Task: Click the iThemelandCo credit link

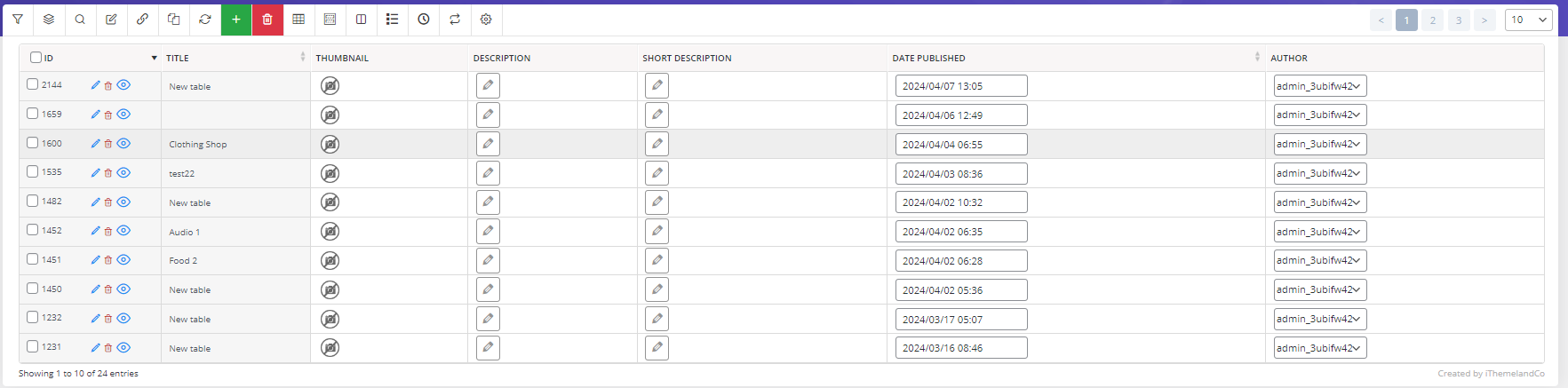Action: tap(1515, 374)
